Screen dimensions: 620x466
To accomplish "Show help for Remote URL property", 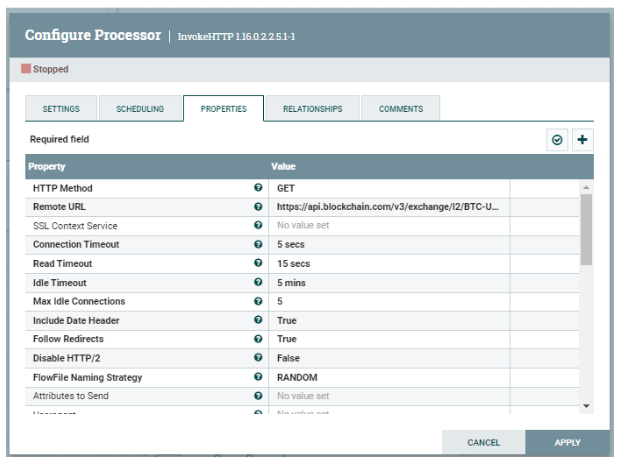I will [x=258, y=207].
